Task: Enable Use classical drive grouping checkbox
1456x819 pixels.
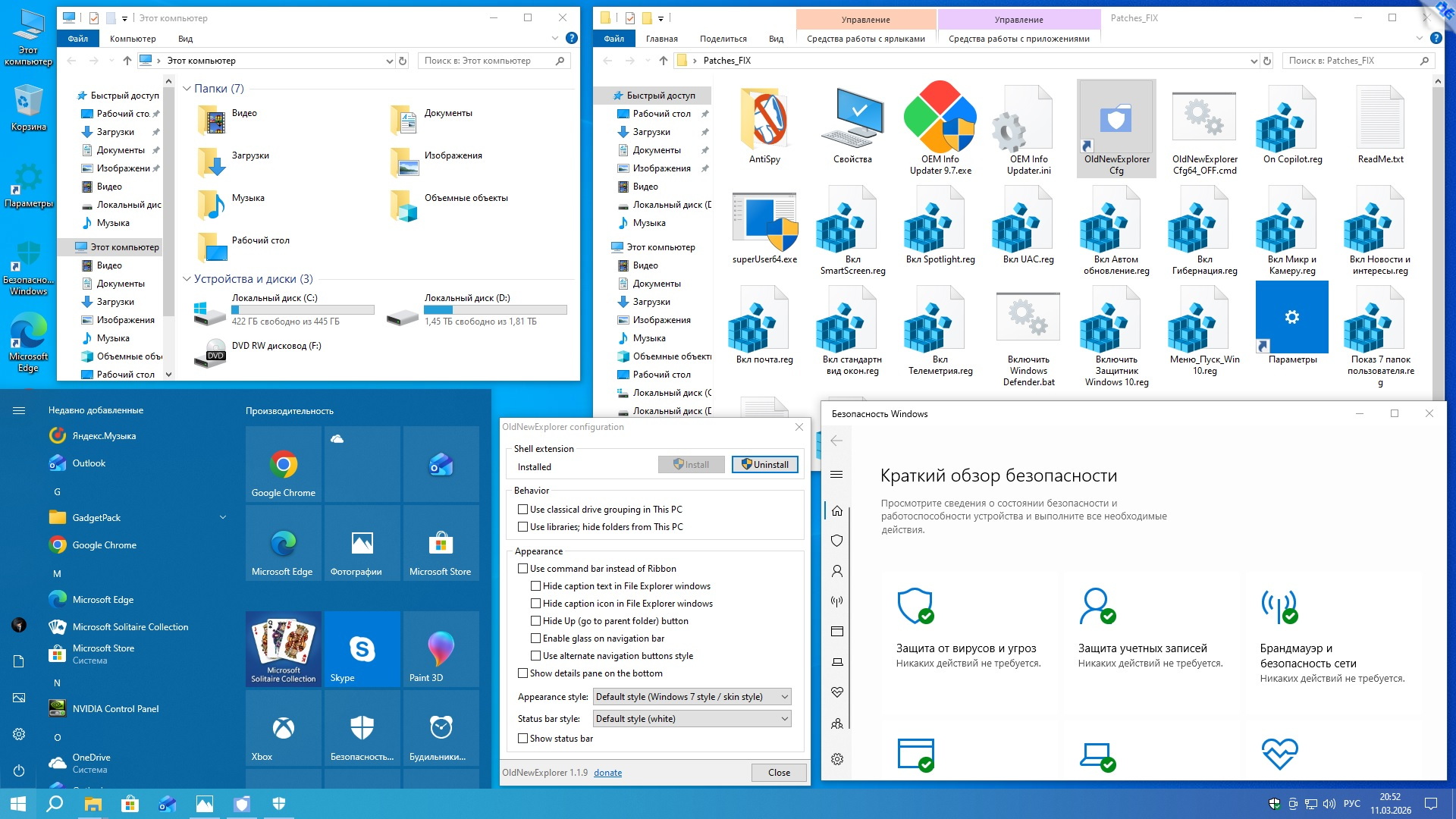Action: coord(523,510)
